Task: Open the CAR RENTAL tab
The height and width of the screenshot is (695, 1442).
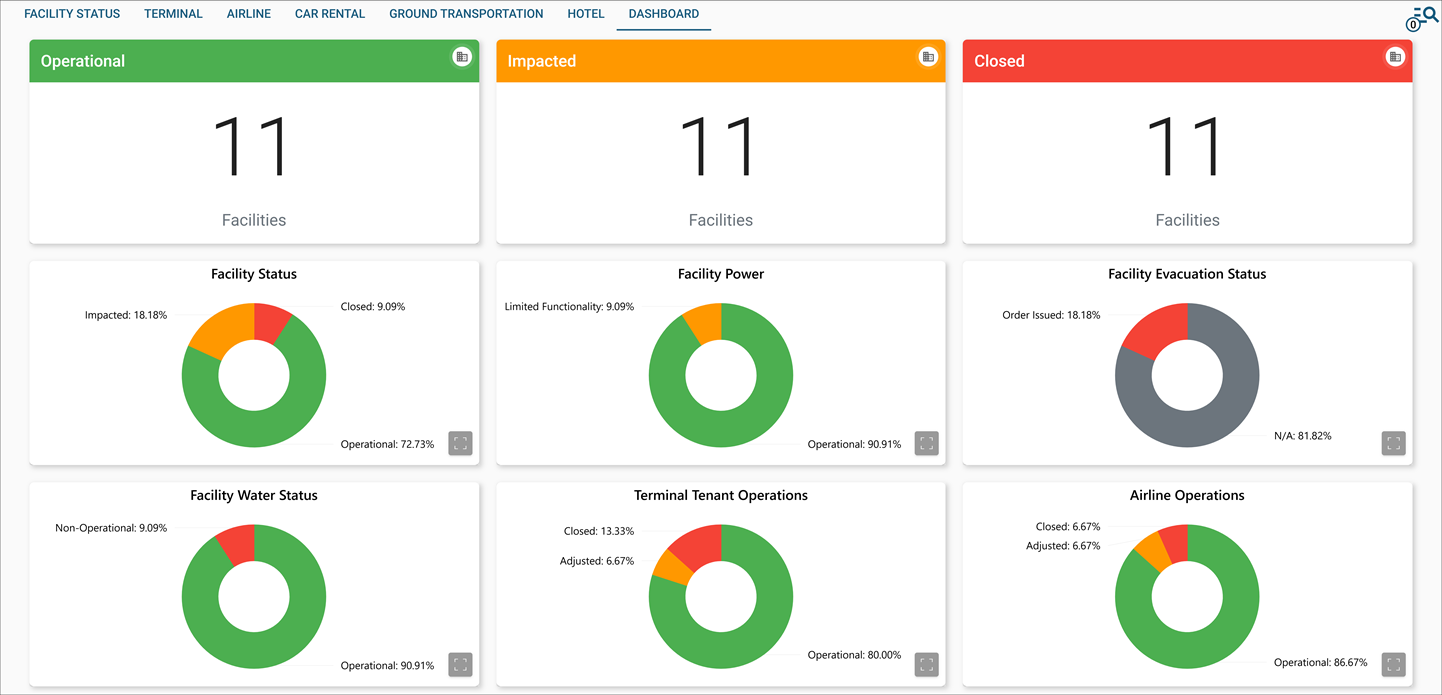Action: 330,13
